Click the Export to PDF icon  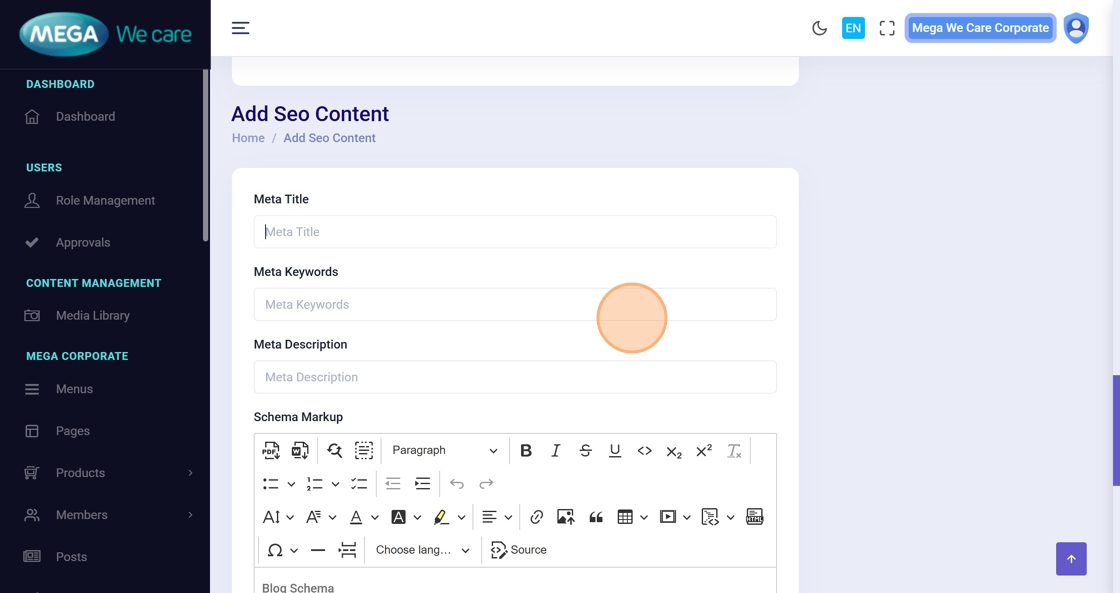[271, 451]
